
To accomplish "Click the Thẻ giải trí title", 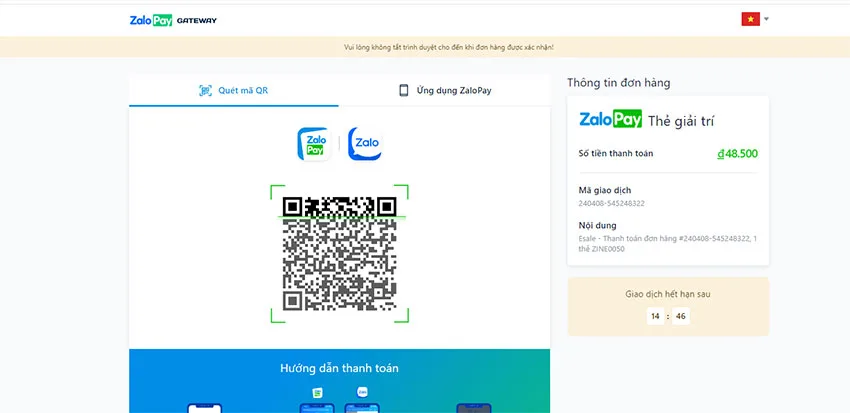I will coord(681,121).
